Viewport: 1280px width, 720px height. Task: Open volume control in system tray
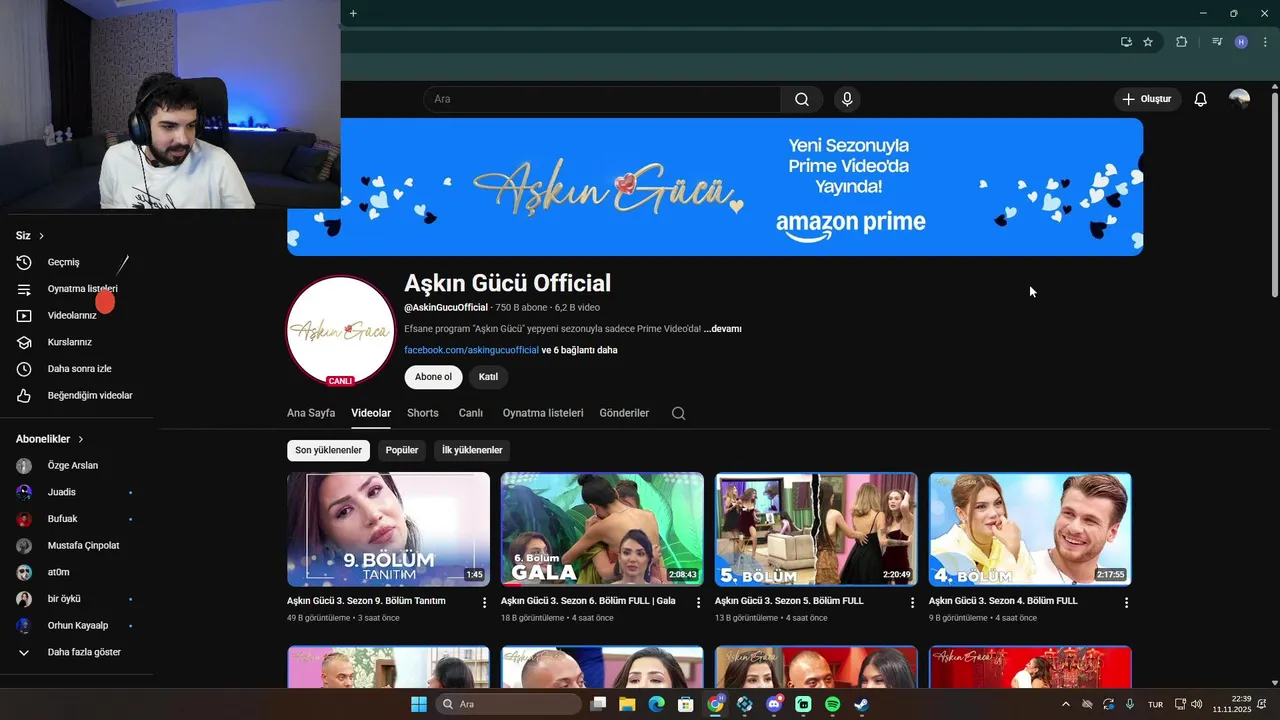1197,704
